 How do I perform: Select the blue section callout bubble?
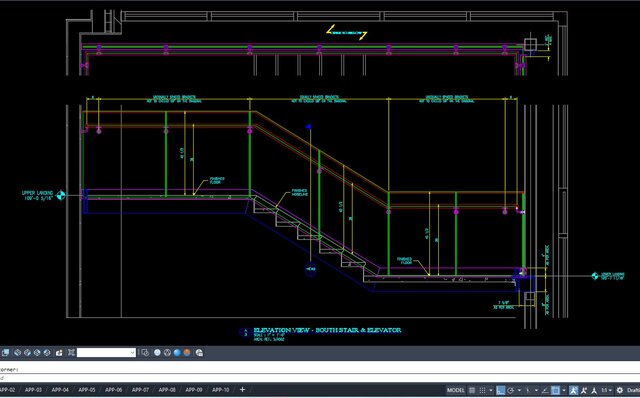pyautogui.click(x=311, y=269)
